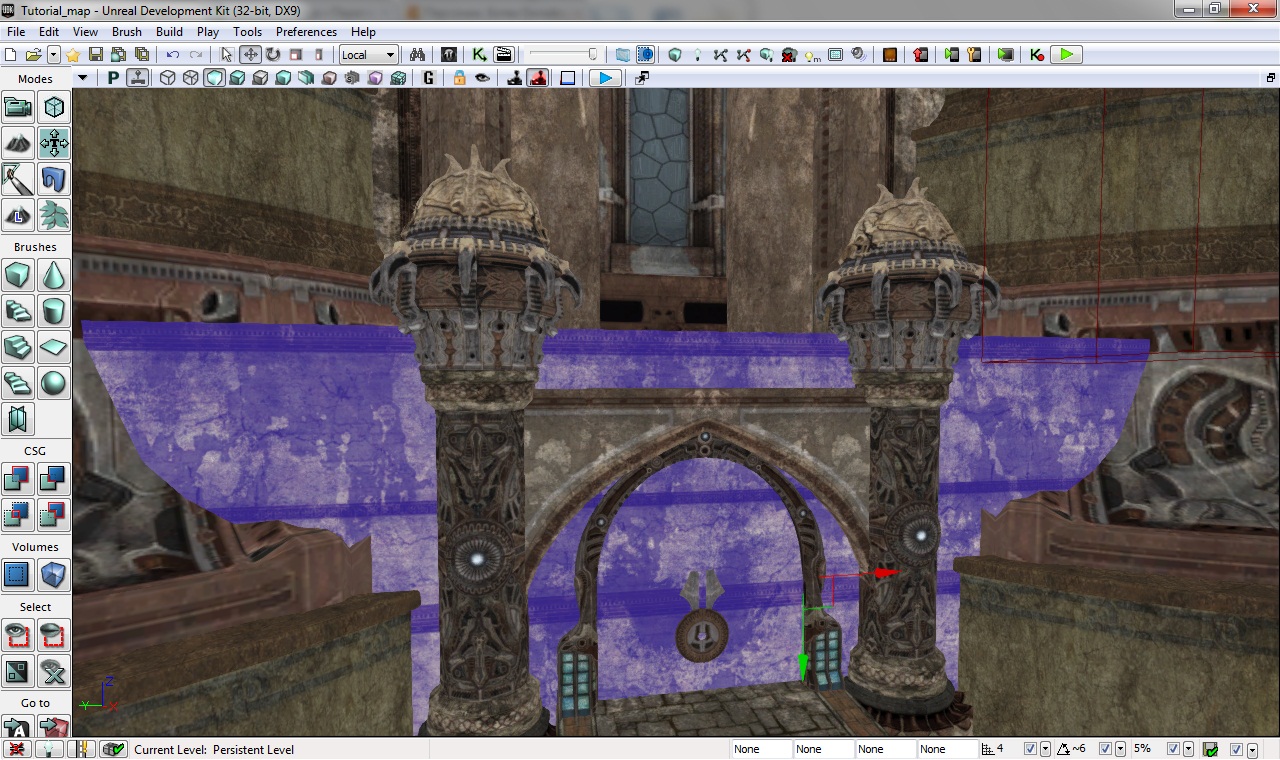The height and width of the screenshot is (760, 1280).
Task: Select Geometry Mode cube icon
Action: (x=54, y=107)
